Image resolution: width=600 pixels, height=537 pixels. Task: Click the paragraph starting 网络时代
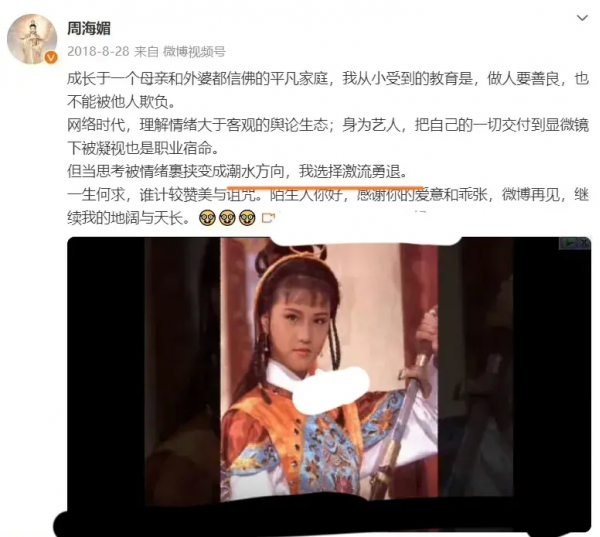point(328,137)
